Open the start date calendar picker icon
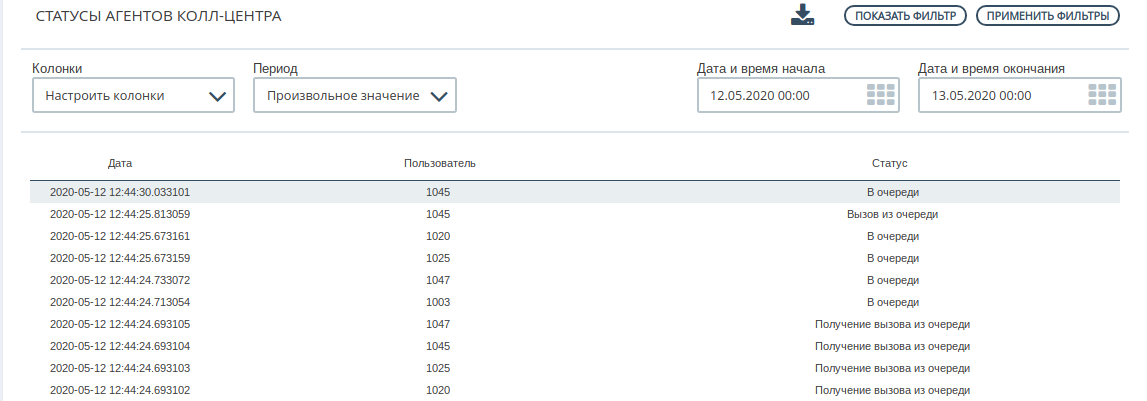 [x=881, y=95]
